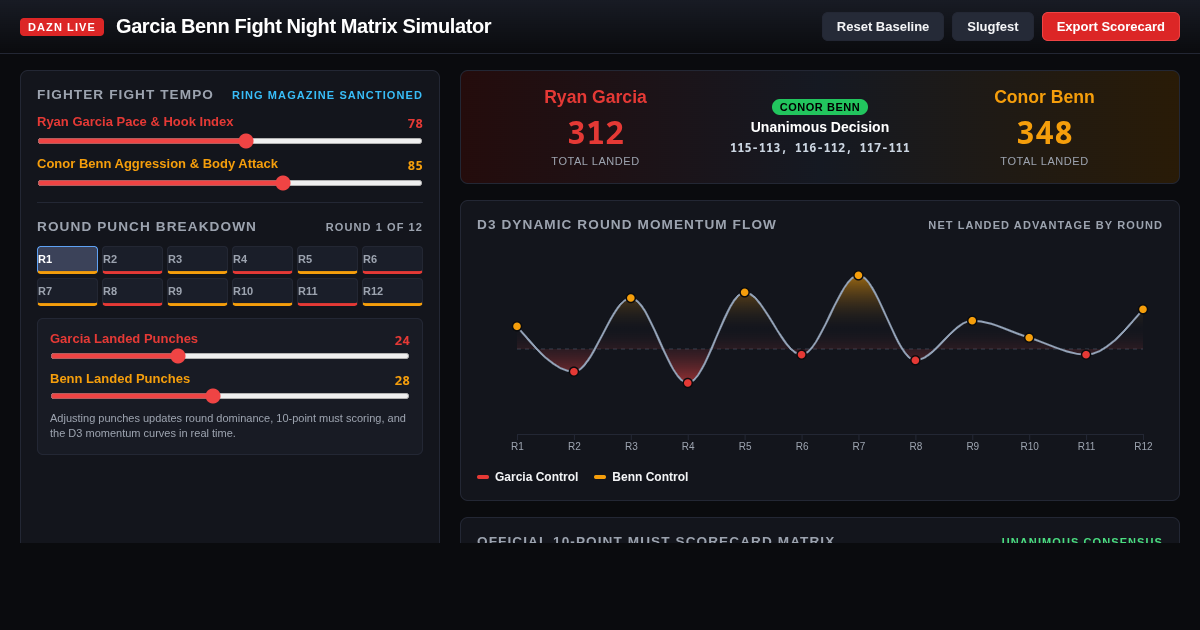Screen dimensions: 1200x630
Task: Choose round R10 tab
Action: pos(262,292)
